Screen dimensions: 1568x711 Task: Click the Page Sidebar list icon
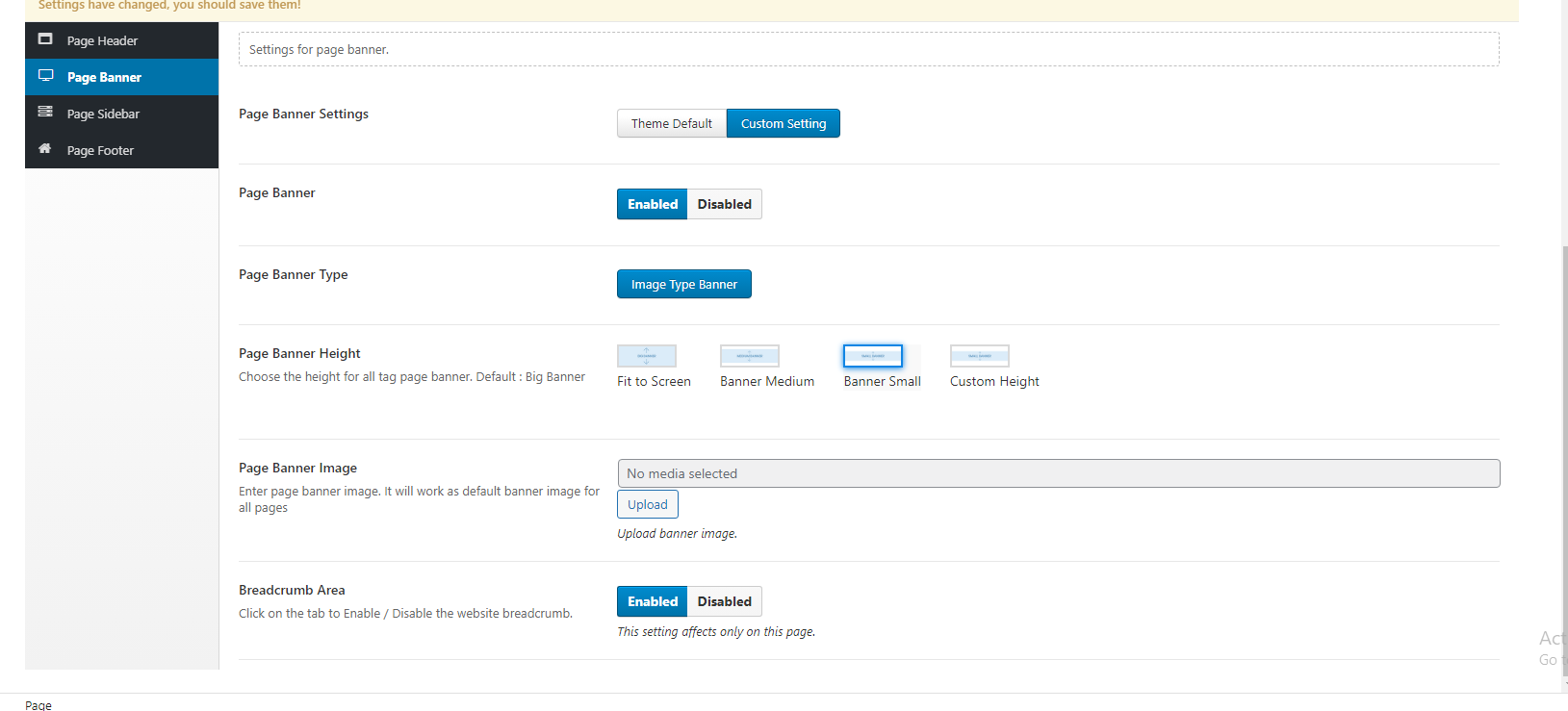click(45, 113)
